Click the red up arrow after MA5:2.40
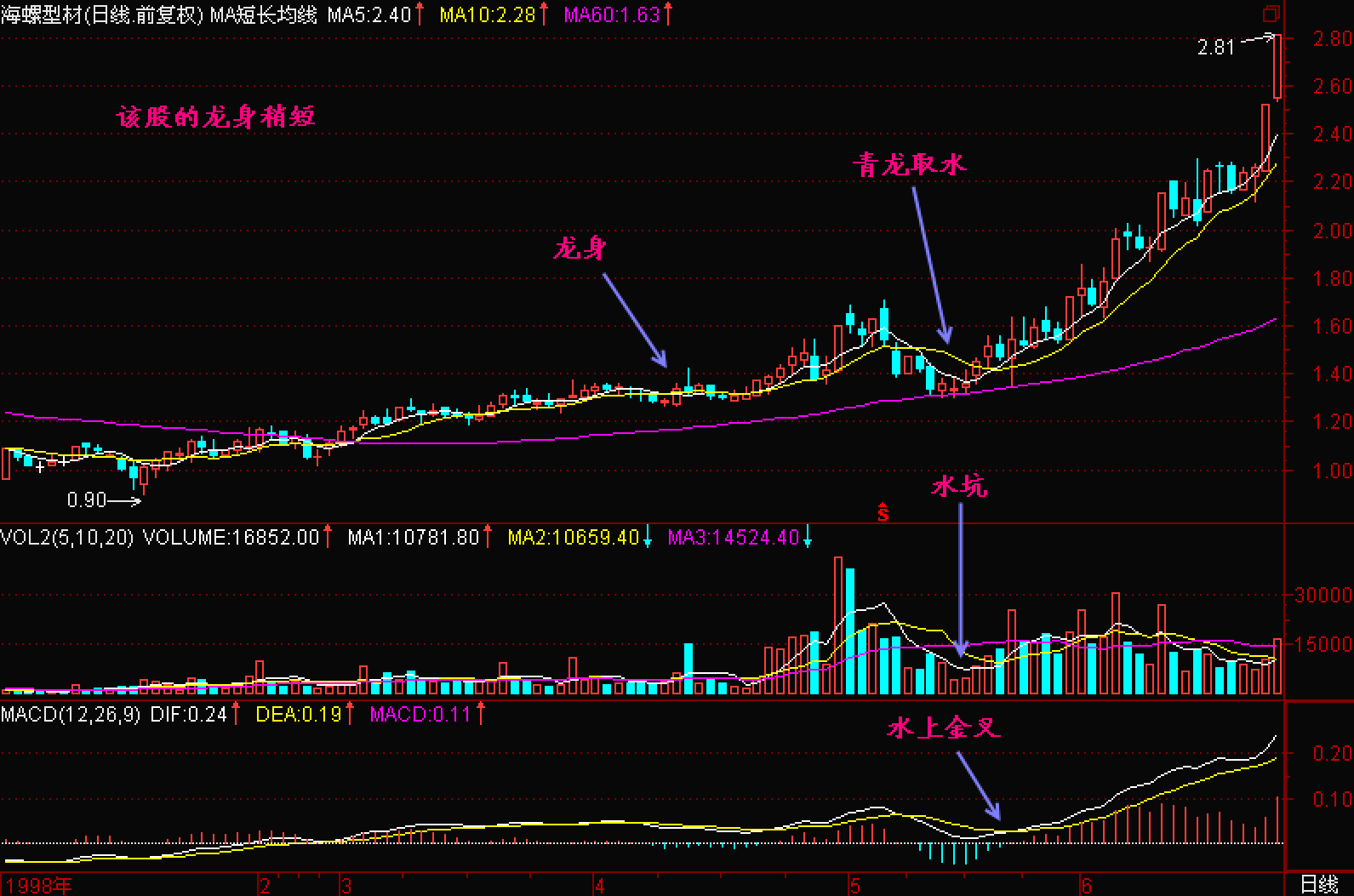1354x896 pixels. (x=420, y=14)
